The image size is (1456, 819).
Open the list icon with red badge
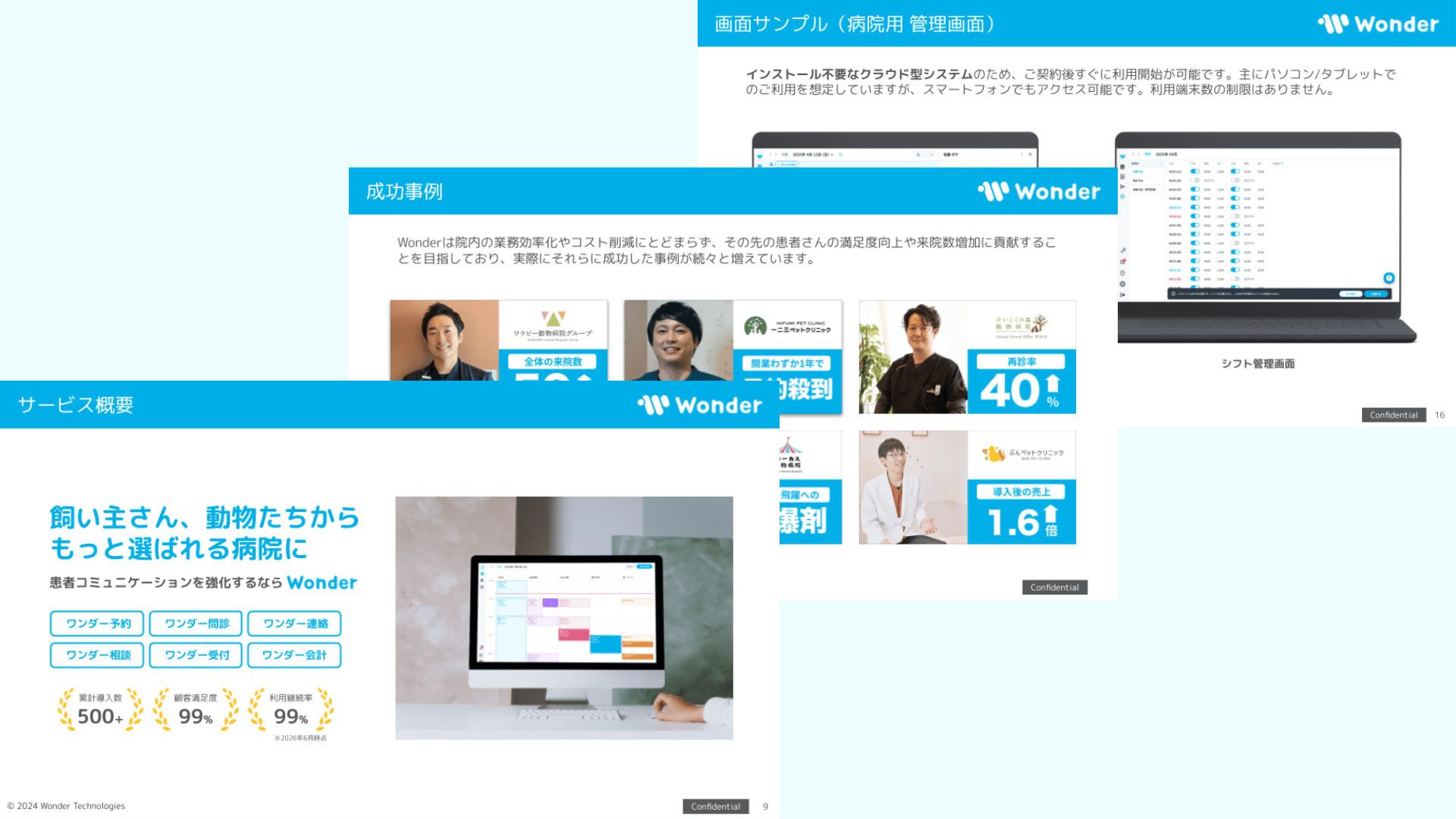click(x=1123, y=262)
